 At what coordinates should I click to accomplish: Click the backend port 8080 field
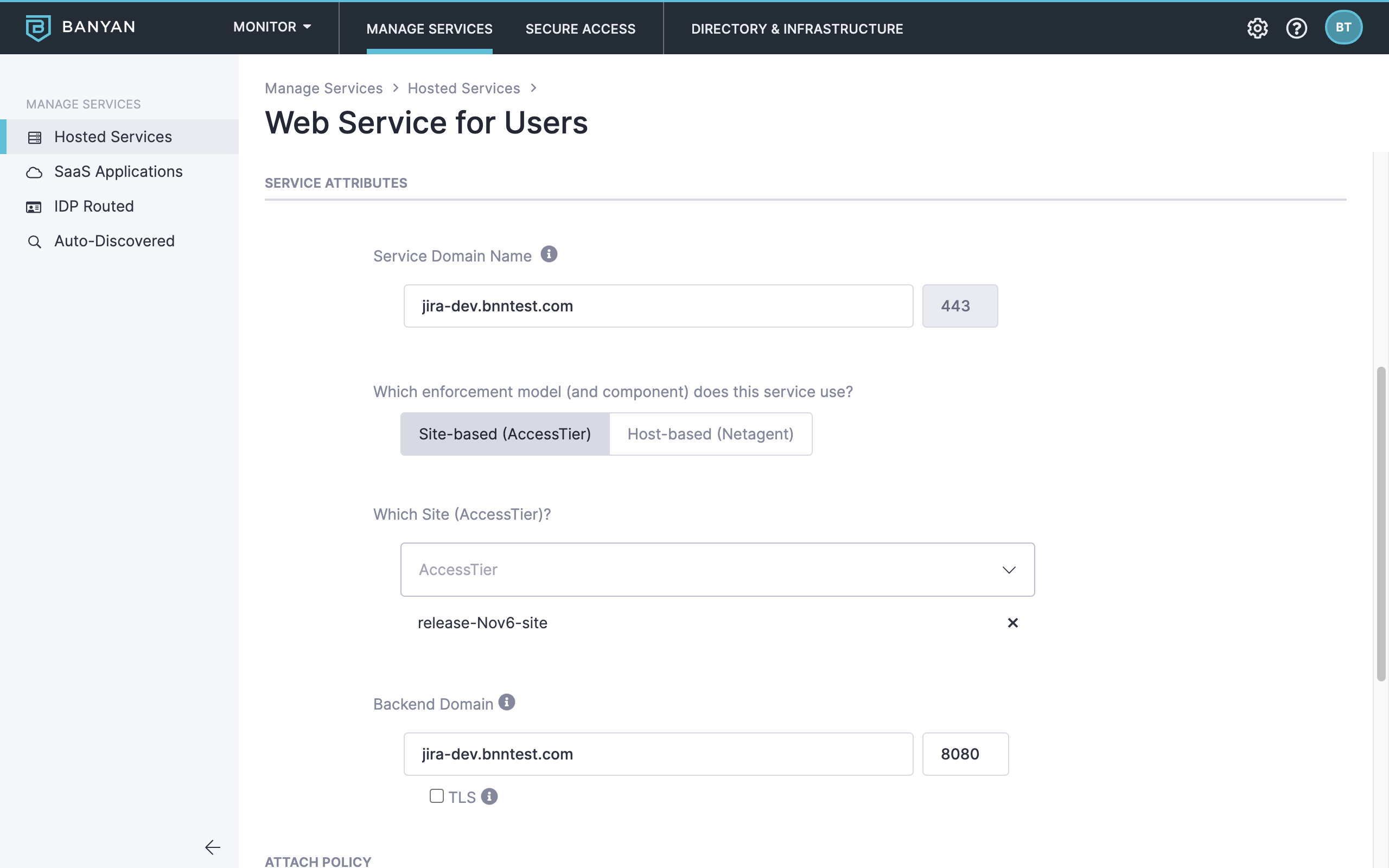point(965,754)
